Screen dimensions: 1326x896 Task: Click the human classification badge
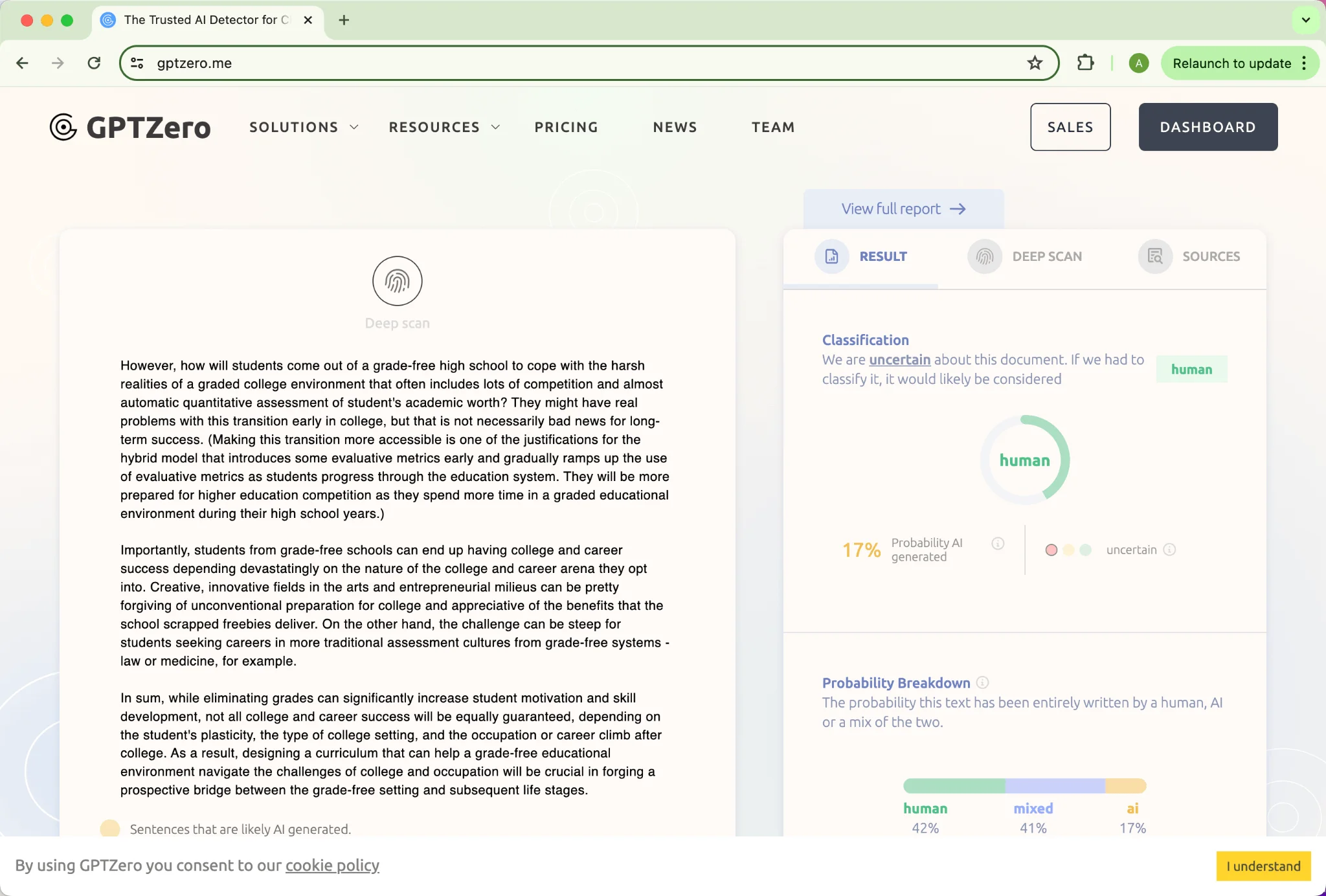[1191, 369]
